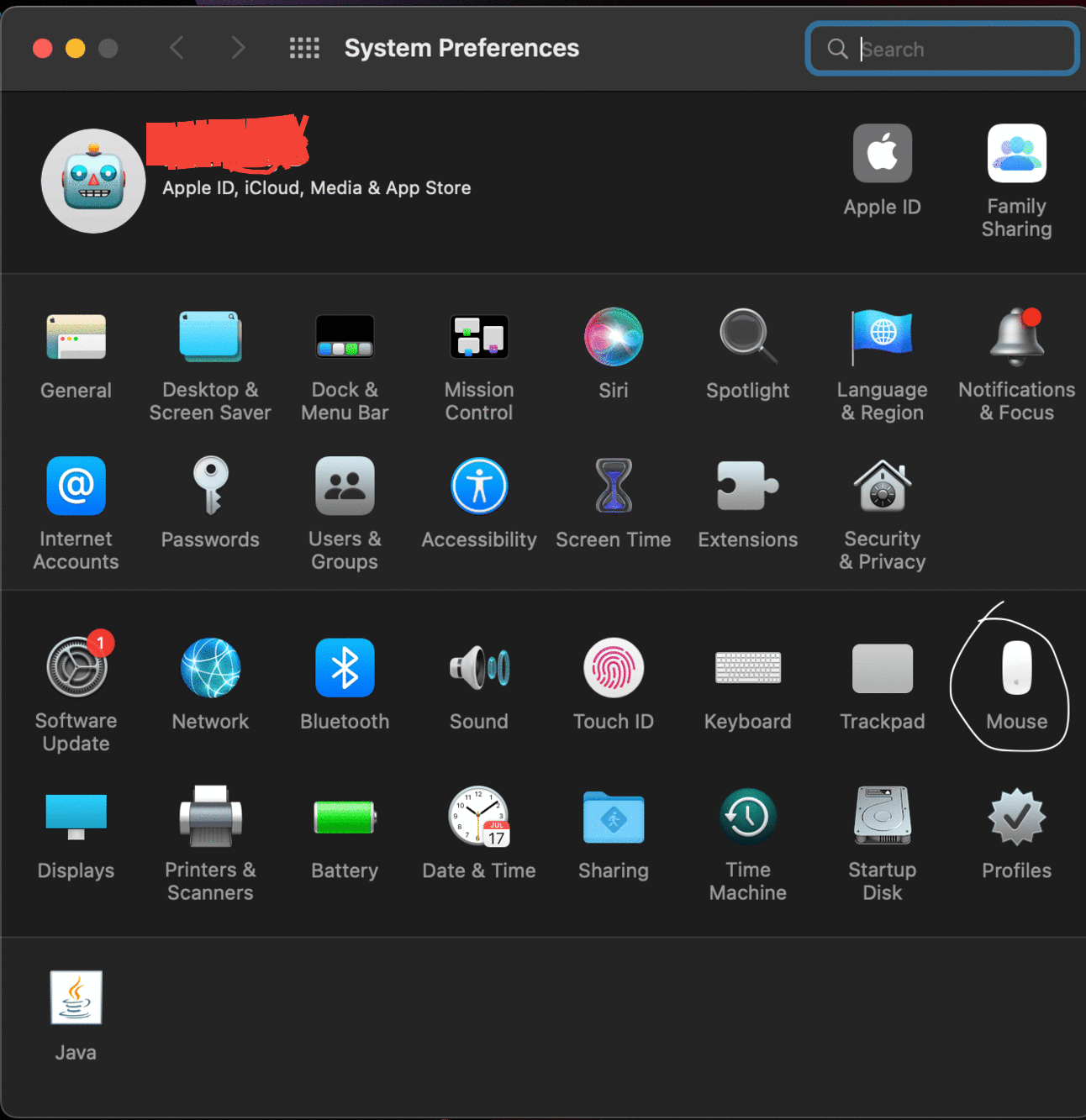Open Users & Groups pane

click(x=345, y=486)
